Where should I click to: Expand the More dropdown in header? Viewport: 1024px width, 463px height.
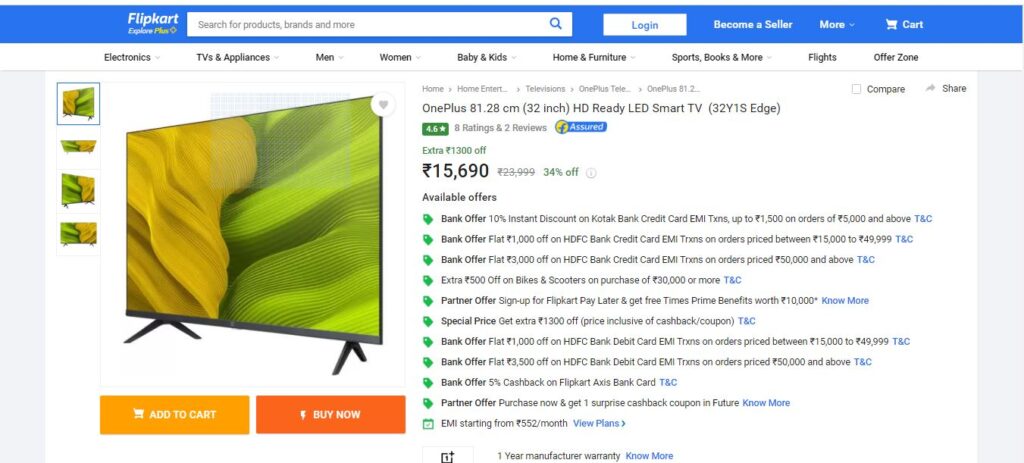pyautogui.click(x=837, y=25)
